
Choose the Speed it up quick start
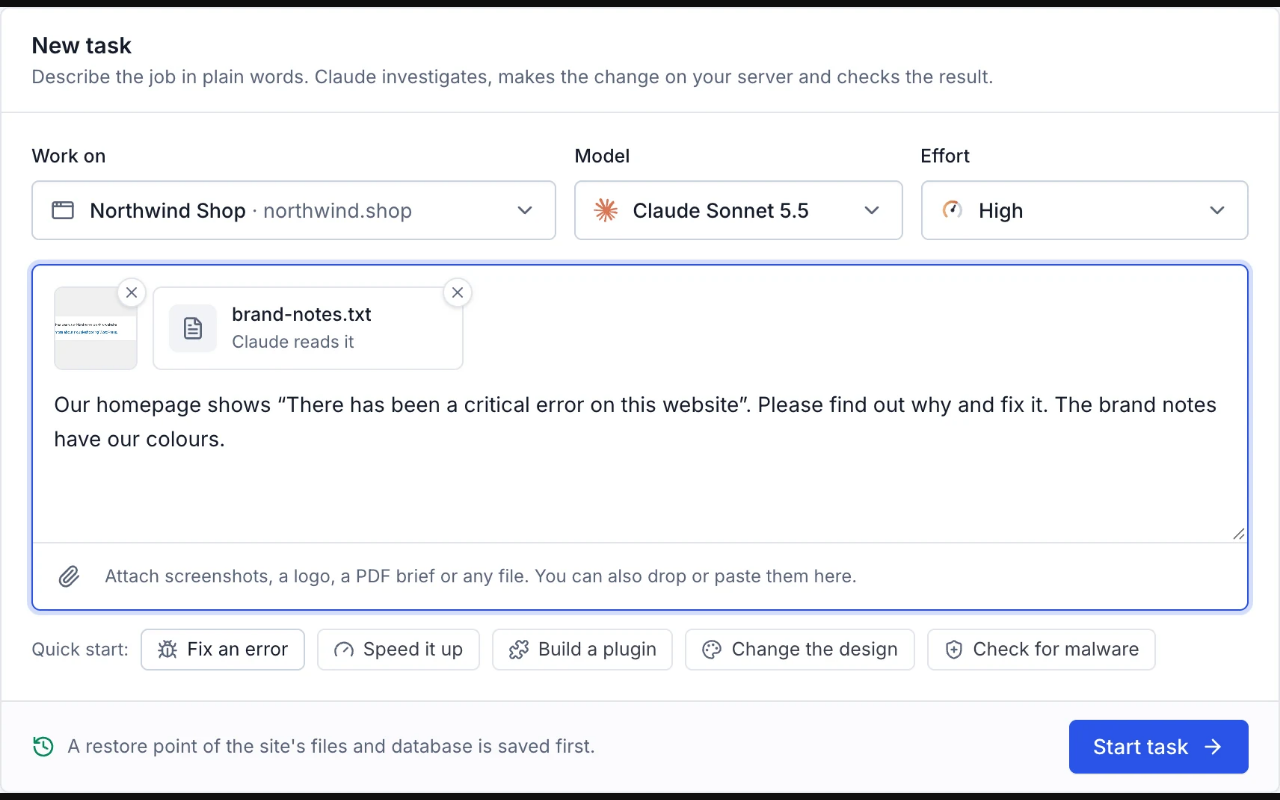398,649
